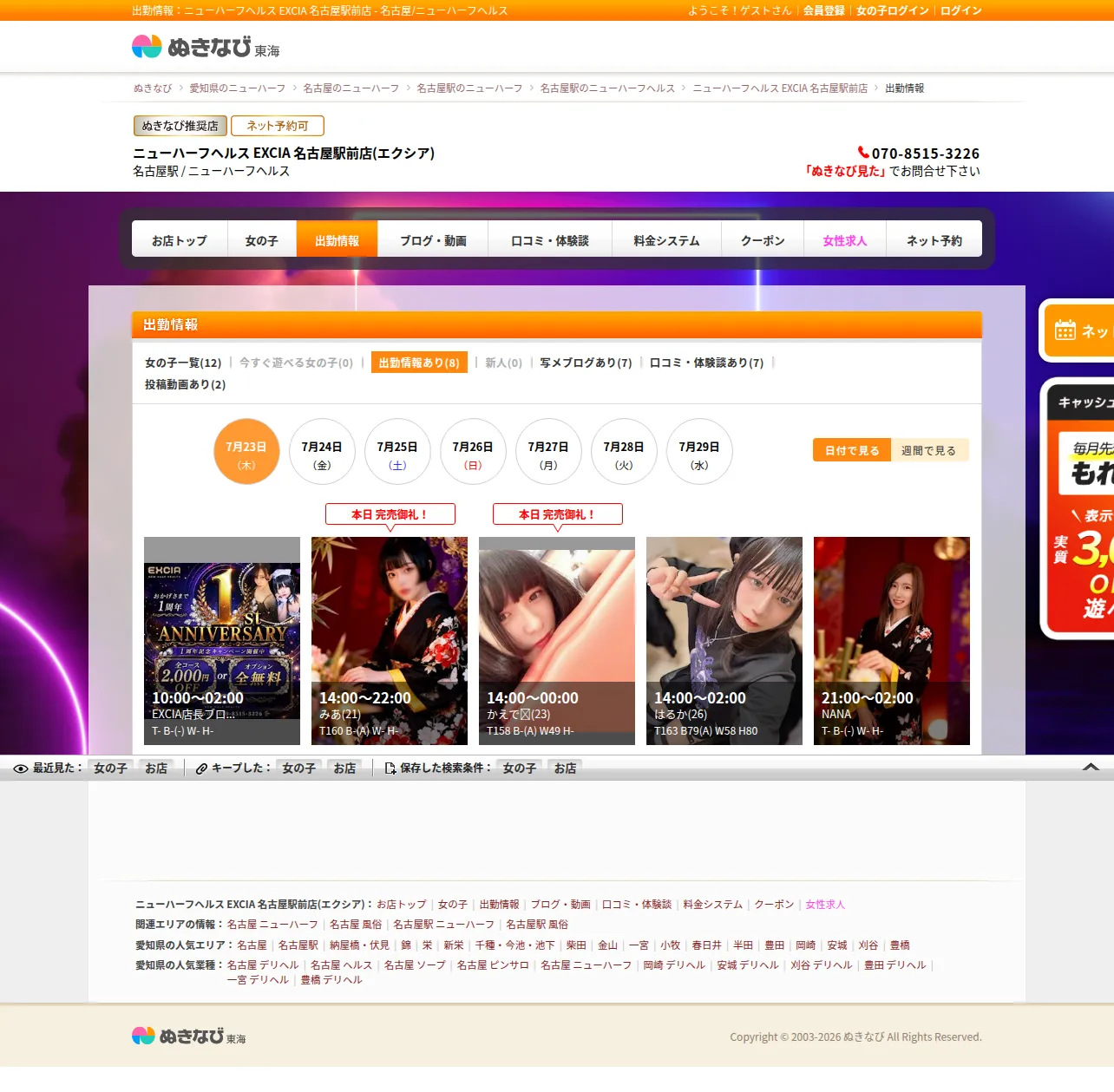Open footer link 納屋橋・伏見
Image resolution: width=1114 pixels, height=1092 pixels.
[x=360, y=945]
